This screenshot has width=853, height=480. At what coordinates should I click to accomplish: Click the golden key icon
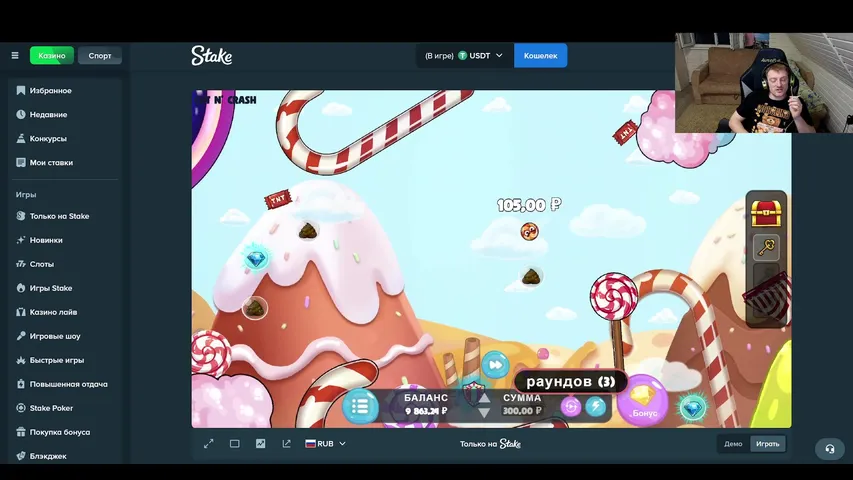[766, 247]
